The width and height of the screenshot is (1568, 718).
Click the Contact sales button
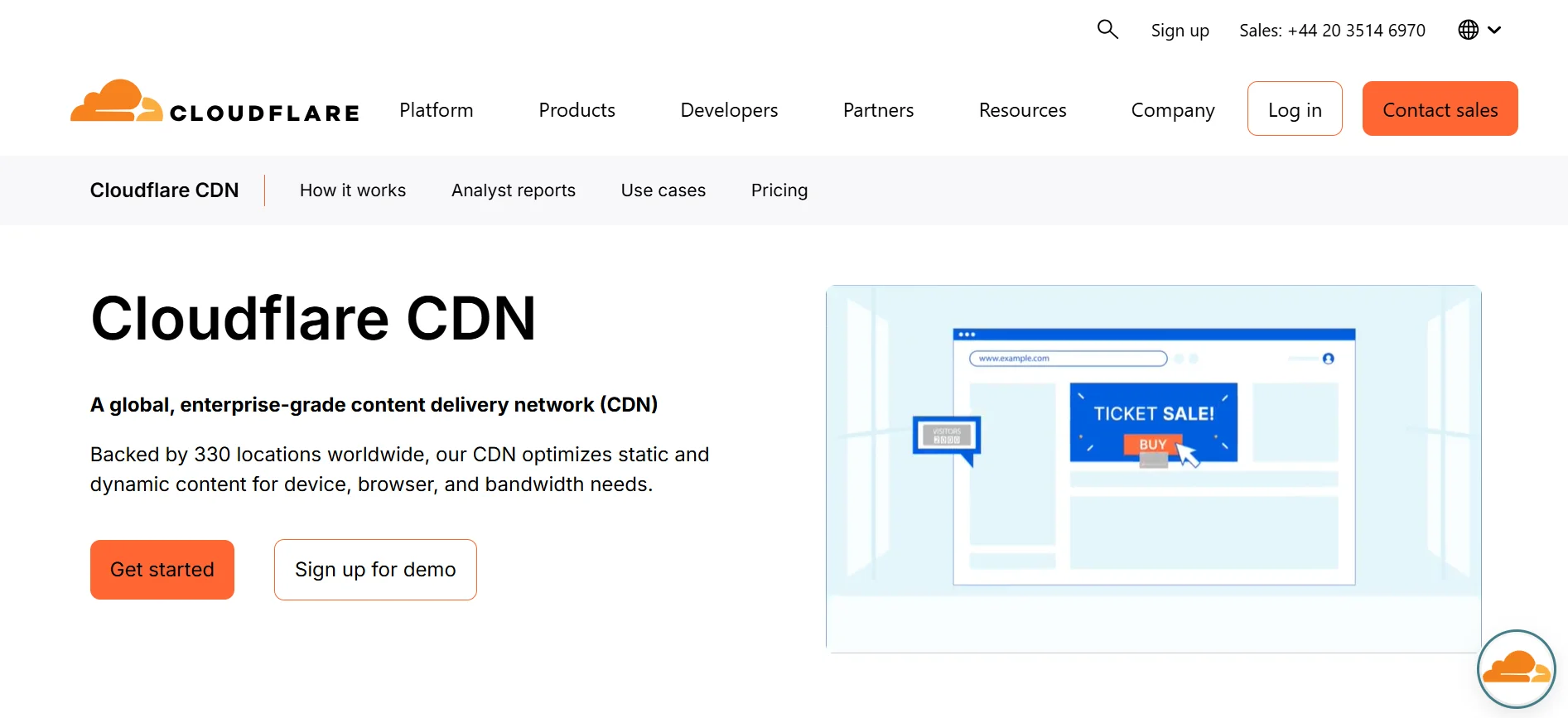1440,108
